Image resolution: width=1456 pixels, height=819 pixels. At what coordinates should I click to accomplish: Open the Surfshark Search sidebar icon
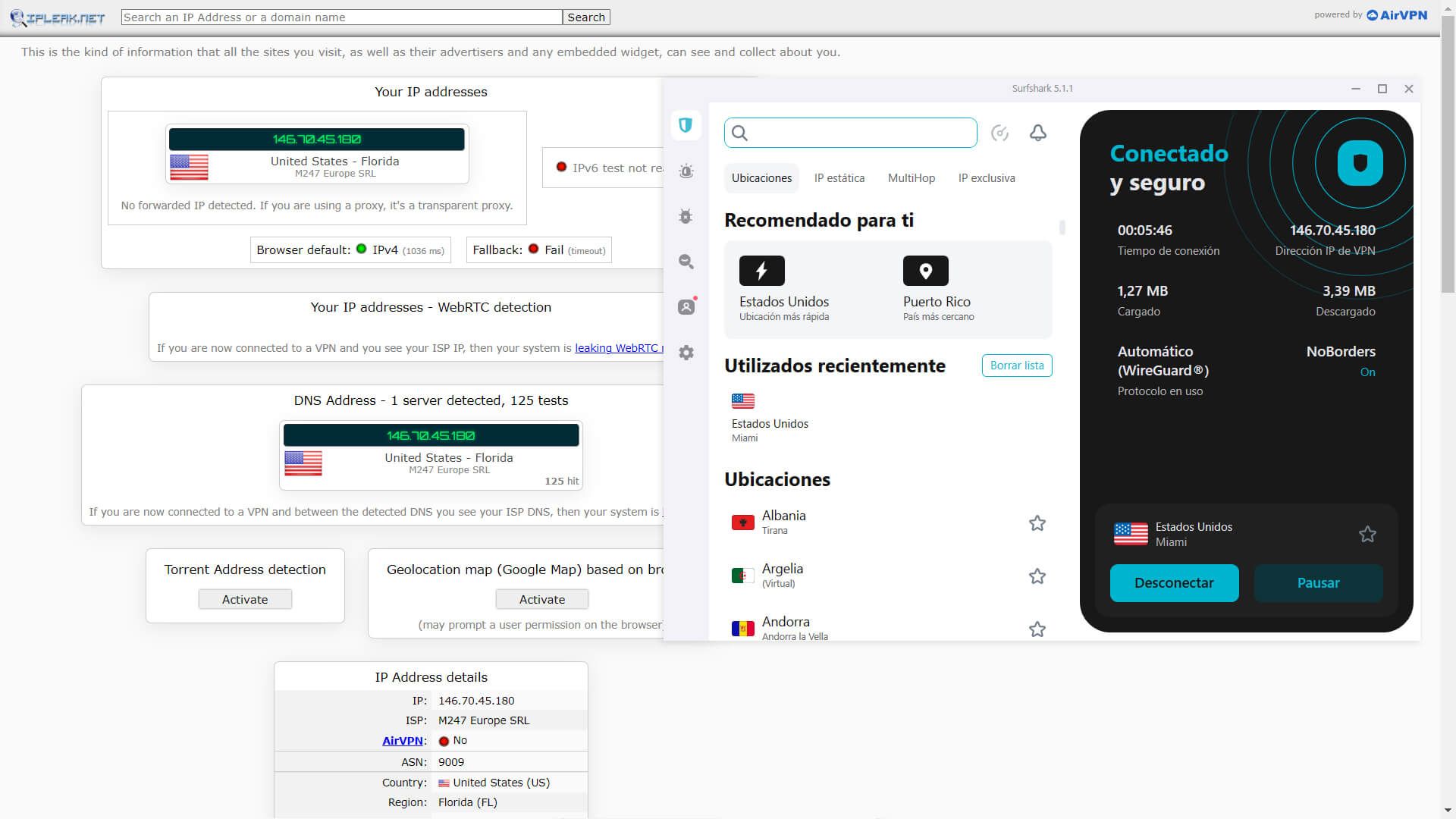click(x=686, y=262)
